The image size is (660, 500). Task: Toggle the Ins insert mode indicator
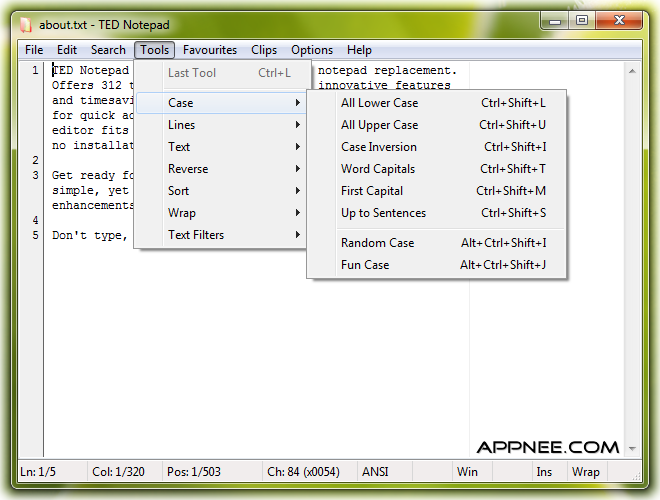(549, 472)
